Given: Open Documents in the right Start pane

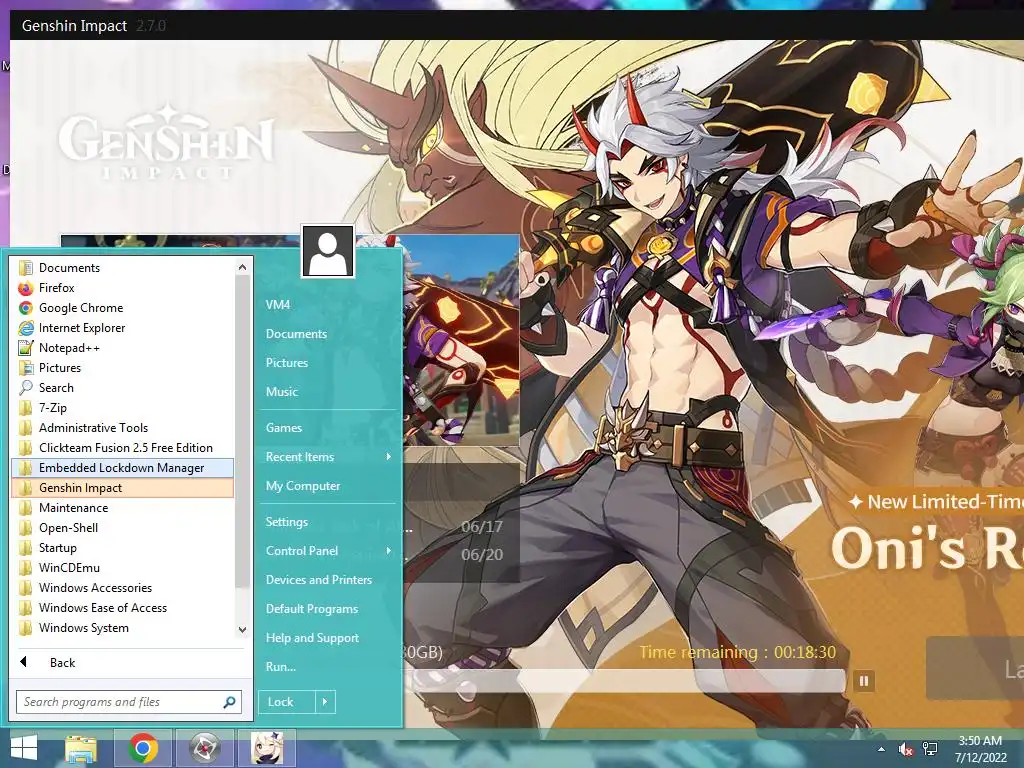Looking at the screenshot, I should click(x=296, y=334).
